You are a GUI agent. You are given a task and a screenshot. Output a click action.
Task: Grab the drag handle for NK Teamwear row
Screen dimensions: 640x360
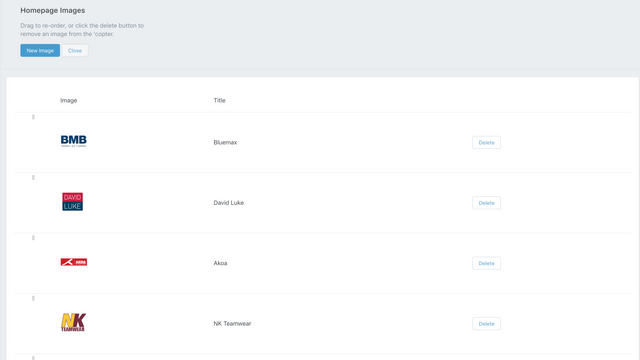point(33,298)
